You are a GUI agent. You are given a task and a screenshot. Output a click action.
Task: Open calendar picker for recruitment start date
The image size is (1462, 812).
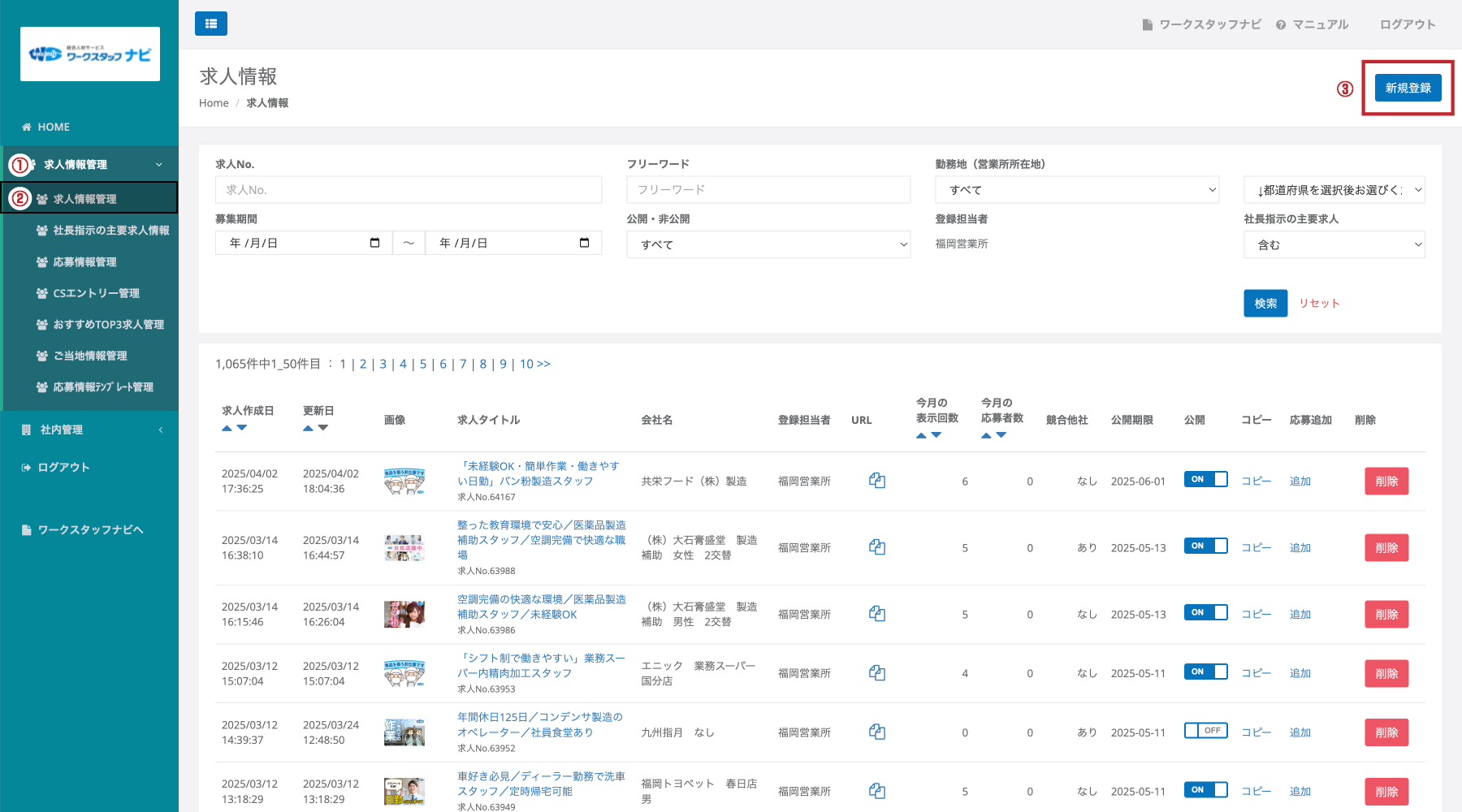(374, 243)
